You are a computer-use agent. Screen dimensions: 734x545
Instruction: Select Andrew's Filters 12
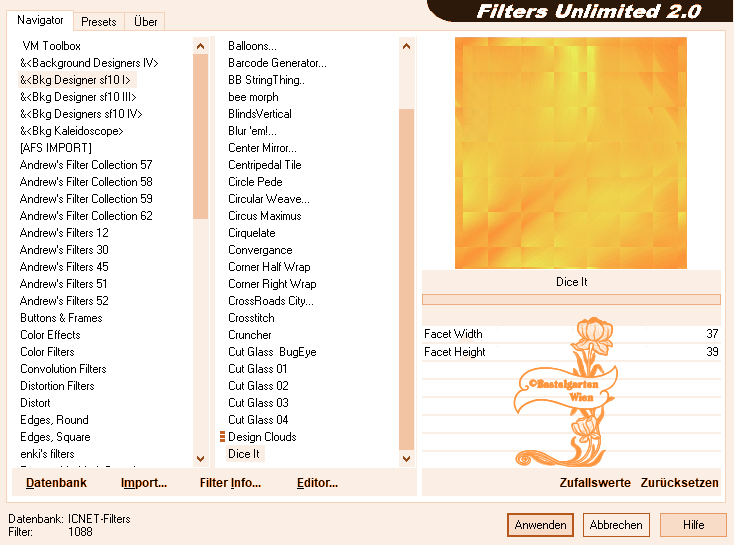click(x=64, y=233)
